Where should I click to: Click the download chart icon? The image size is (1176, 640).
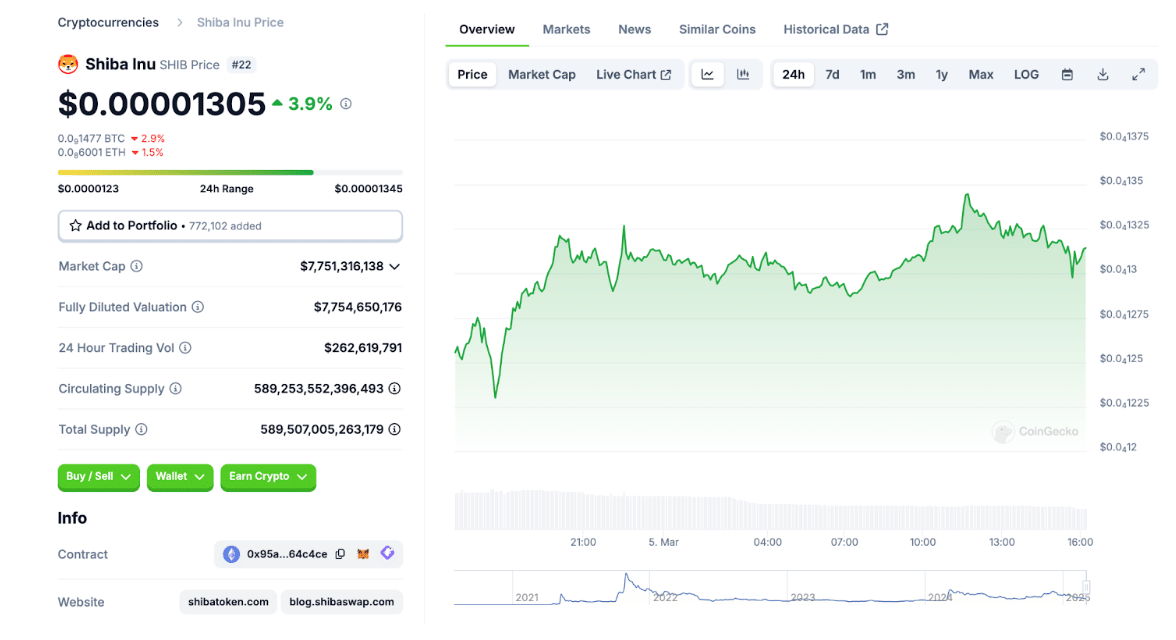[x=1103, y=75]
